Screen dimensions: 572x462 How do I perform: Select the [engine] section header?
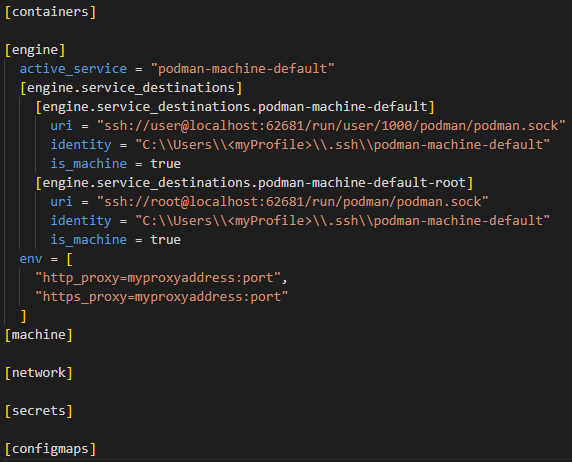[x=35, y=50]
